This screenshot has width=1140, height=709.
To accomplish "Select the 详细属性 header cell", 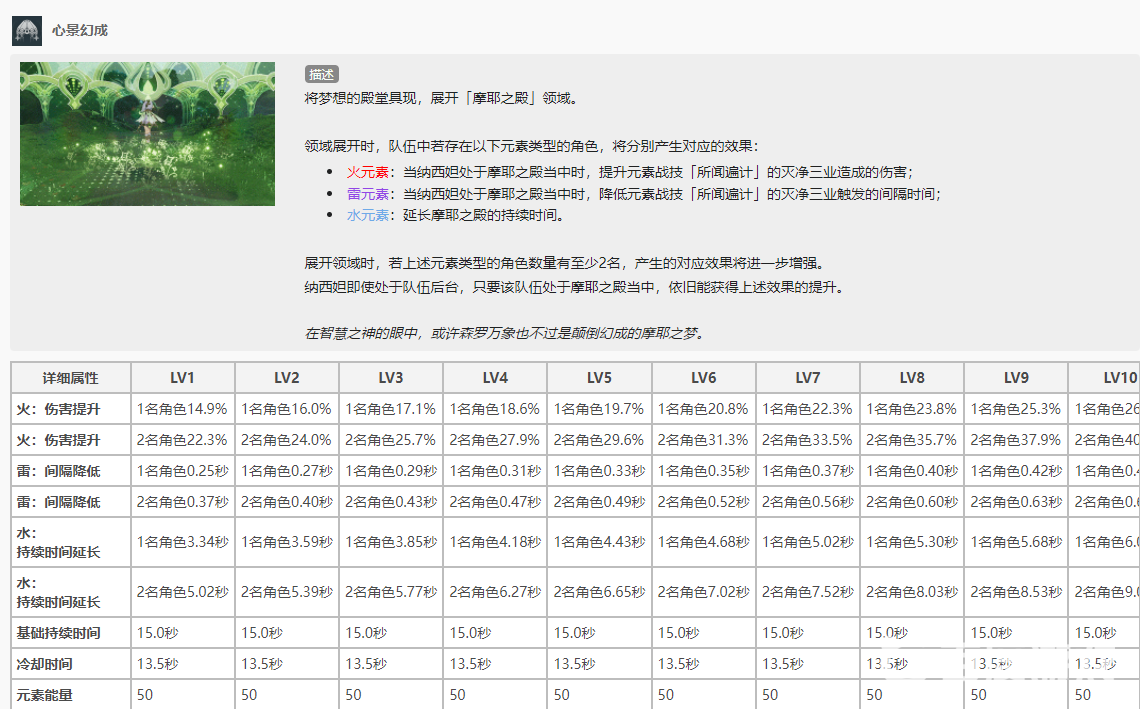I will [x=71, y=378].
